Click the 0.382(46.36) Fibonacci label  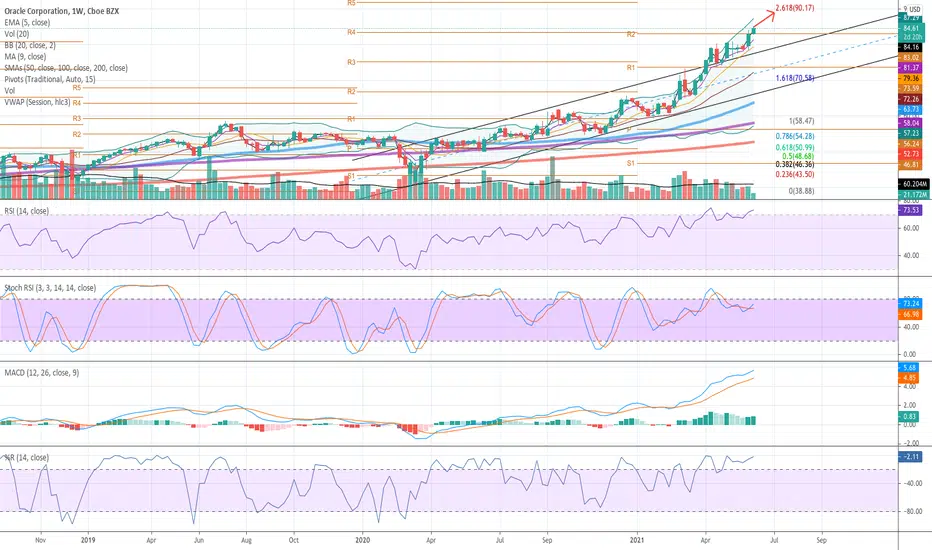click(795, 164)
